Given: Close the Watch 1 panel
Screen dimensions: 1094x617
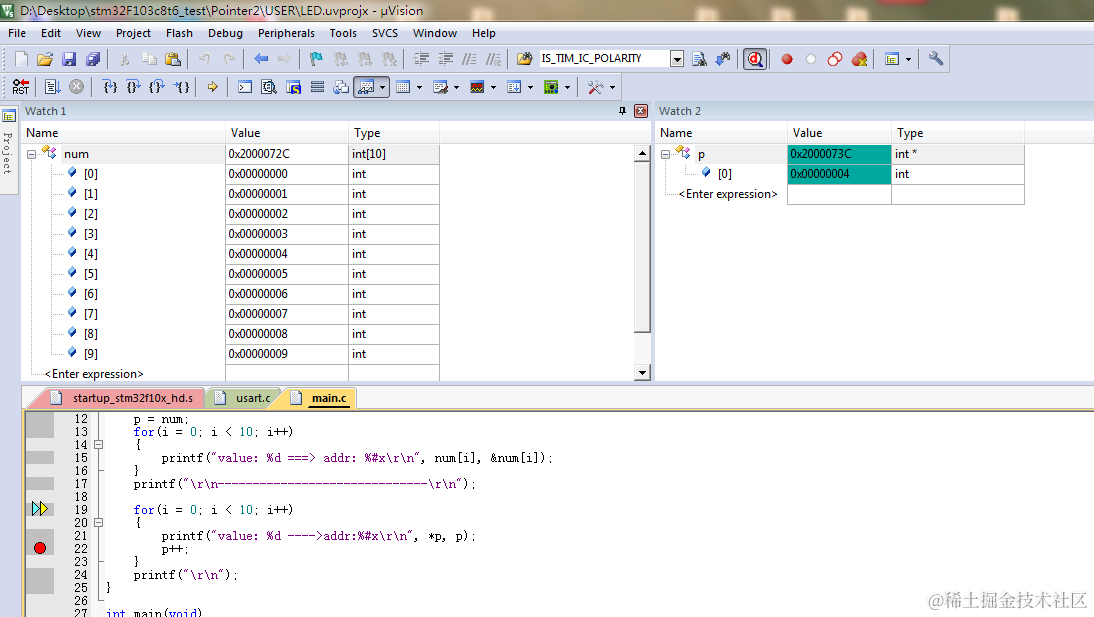Looking at the screenshot, I should tap(640, 111).
